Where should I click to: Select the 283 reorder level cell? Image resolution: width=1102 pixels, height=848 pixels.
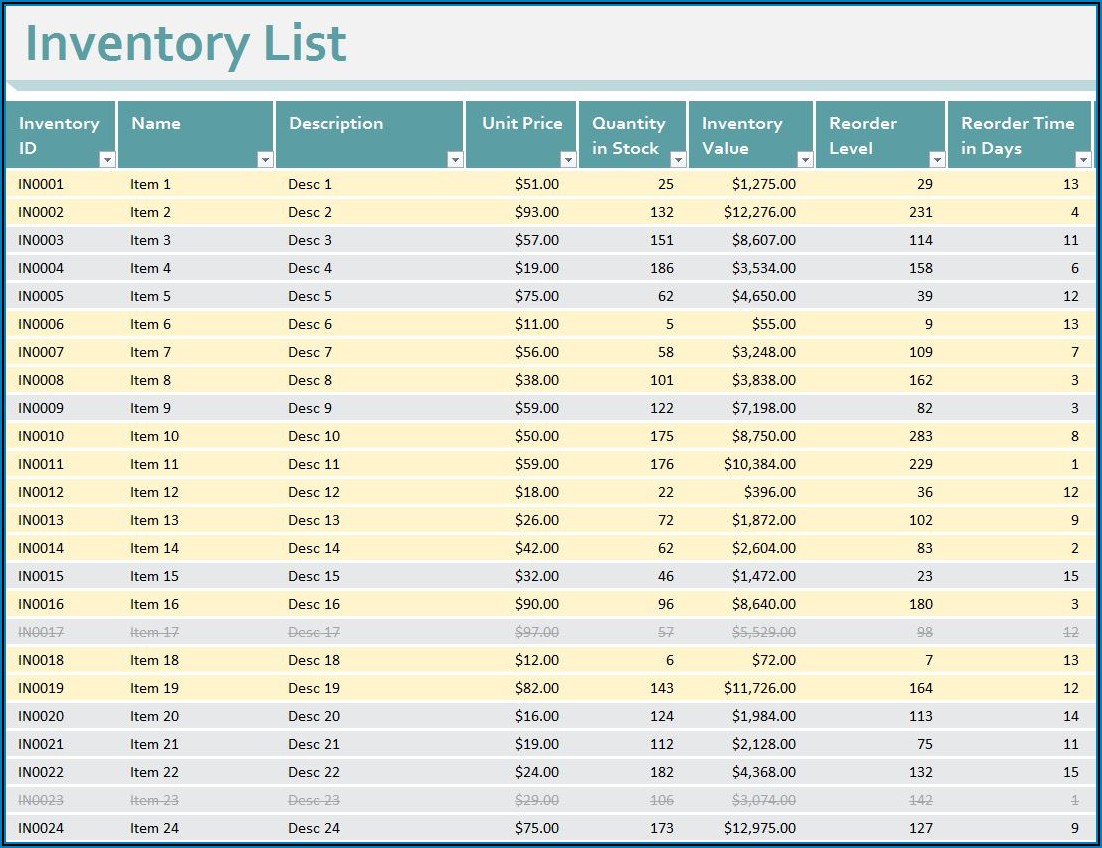[920, 436]
